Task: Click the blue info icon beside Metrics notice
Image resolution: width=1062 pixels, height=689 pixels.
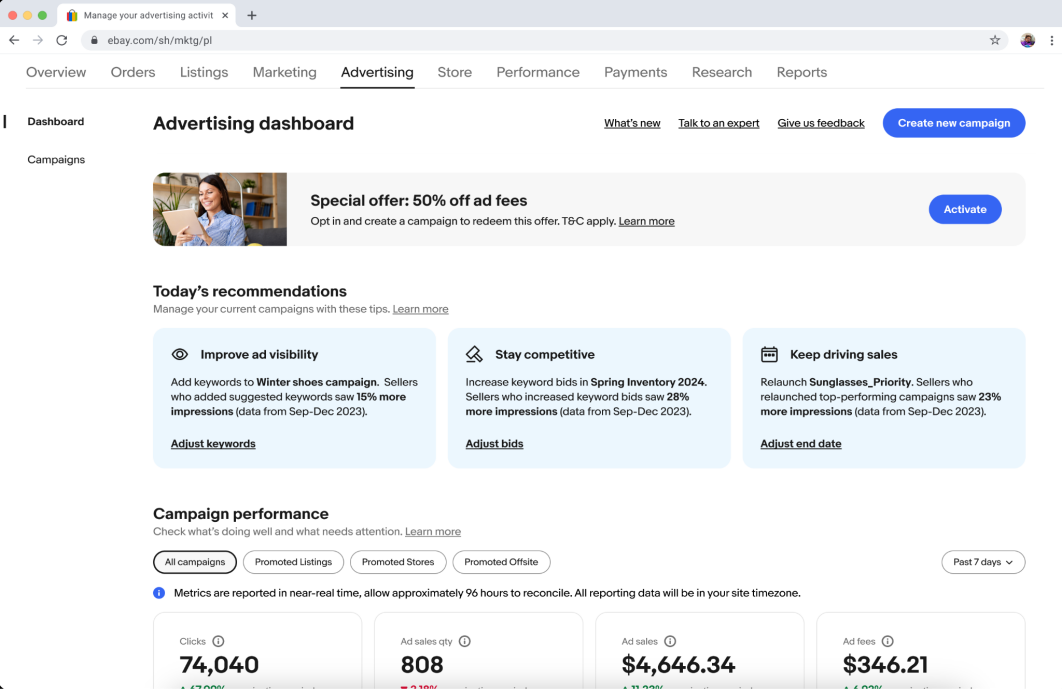Action: point(159,593)
